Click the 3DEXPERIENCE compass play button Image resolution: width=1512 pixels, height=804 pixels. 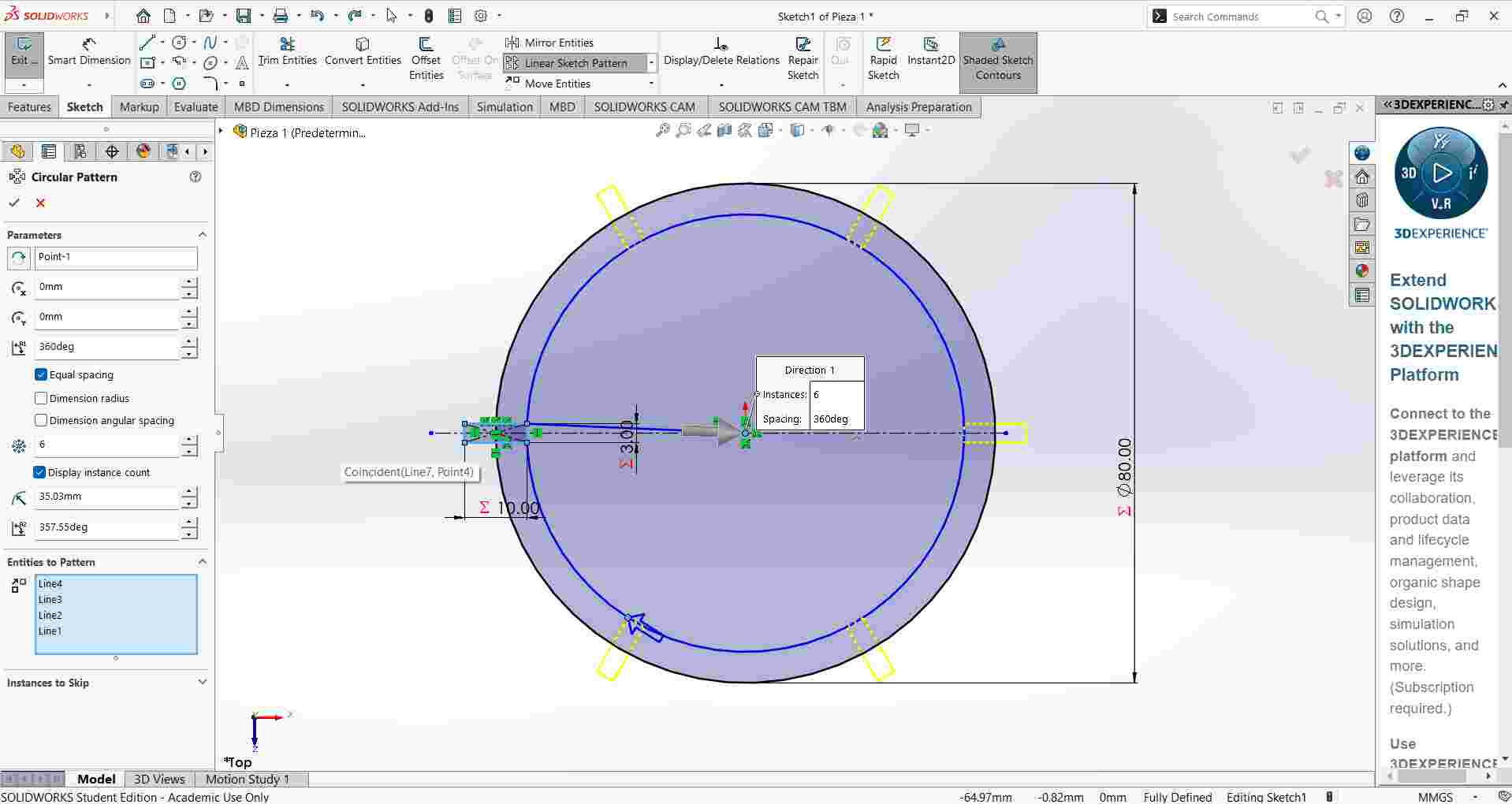pos(1441,173)
